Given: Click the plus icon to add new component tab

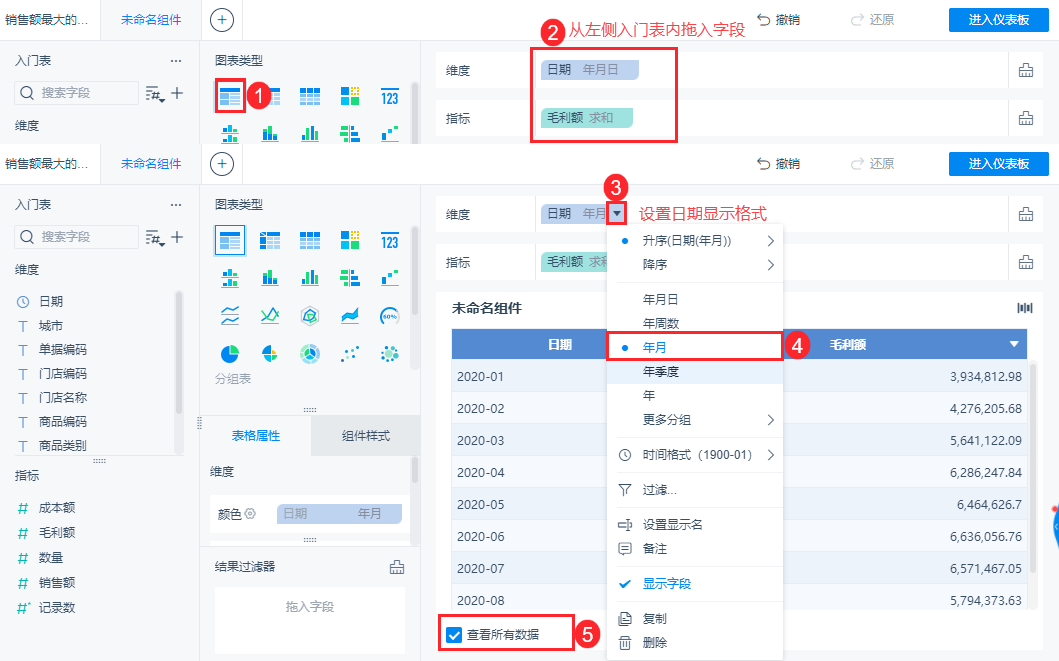Looking at the screenshot, I should pos(222,163).
